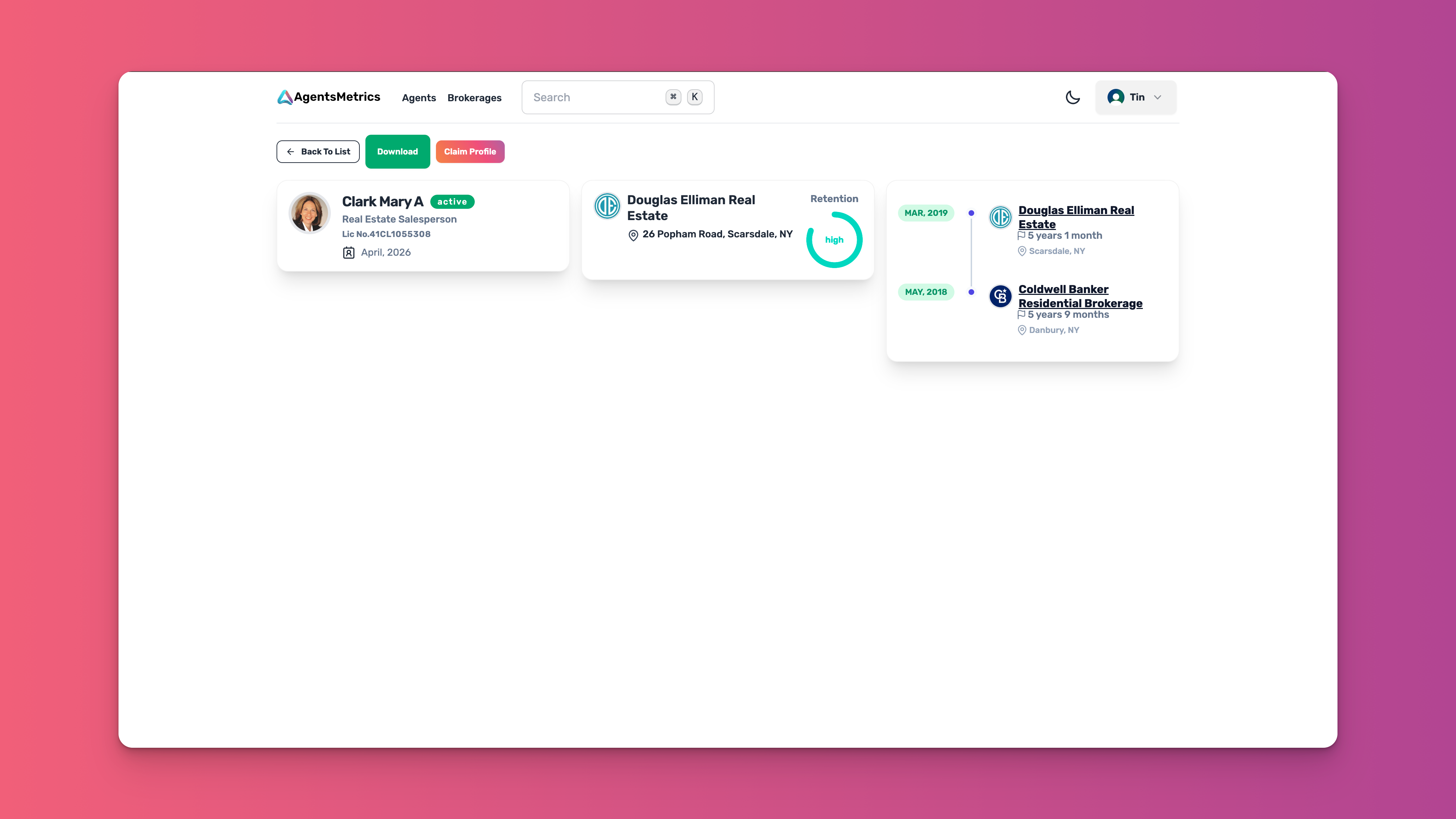Click the command key shortcut badge
Screen dimensions: 1456x819
[x=673, y=97]
